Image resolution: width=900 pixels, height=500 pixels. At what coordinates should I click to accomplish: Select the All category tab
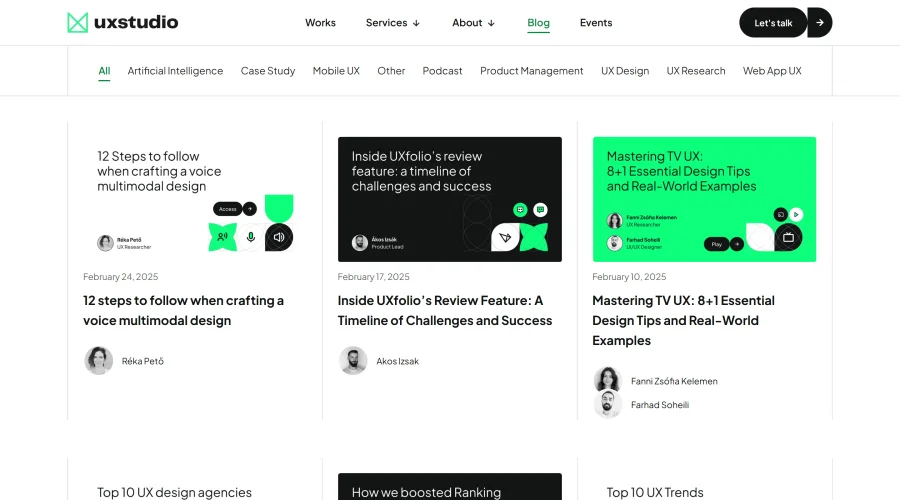point(104,71)
